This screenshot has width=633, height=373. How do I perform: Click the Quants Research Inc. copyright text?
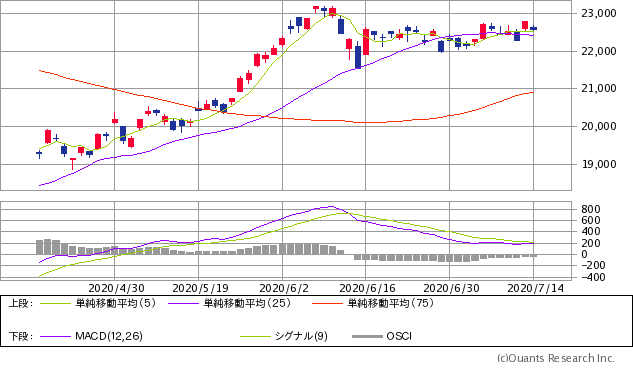(x=555, y=358)
